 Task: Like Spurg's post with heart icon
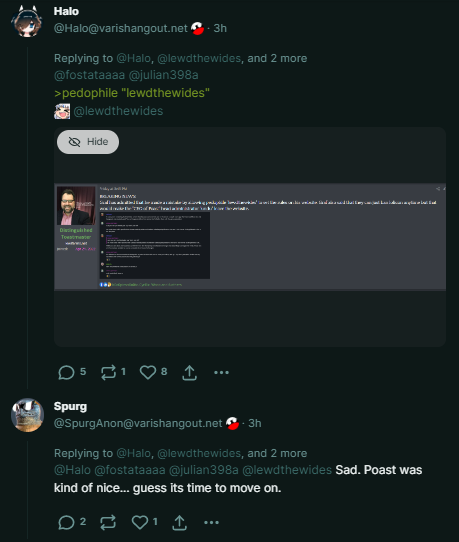[x=140, y=522]
